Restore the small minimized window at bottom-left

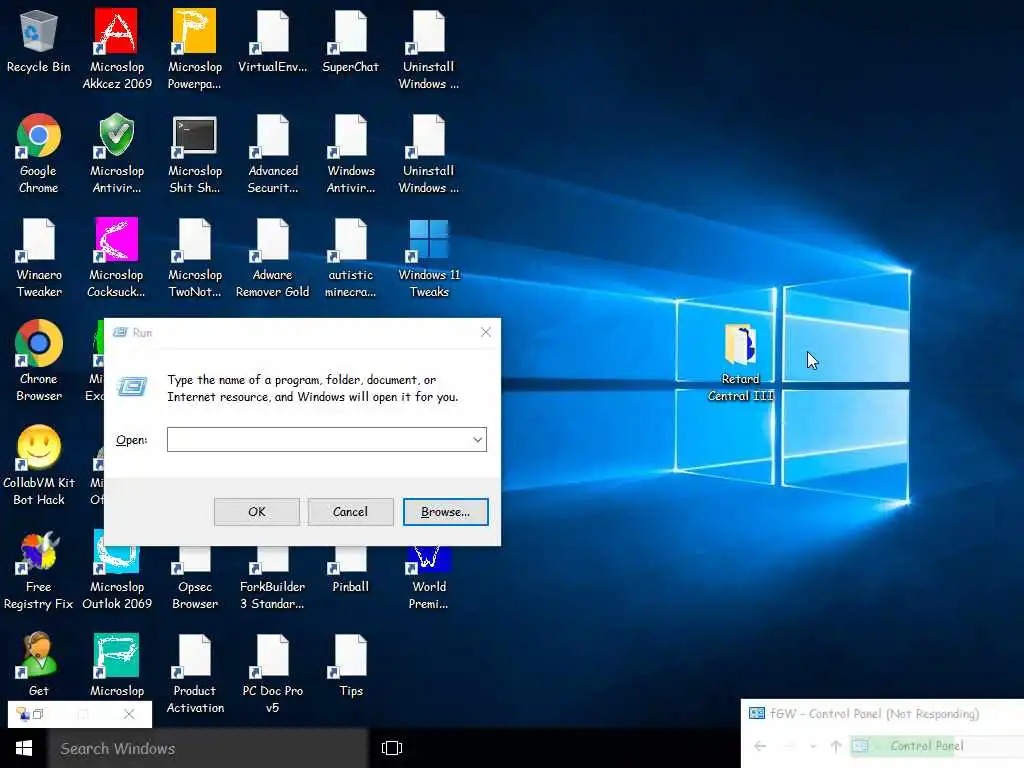[x=39, y=714]
